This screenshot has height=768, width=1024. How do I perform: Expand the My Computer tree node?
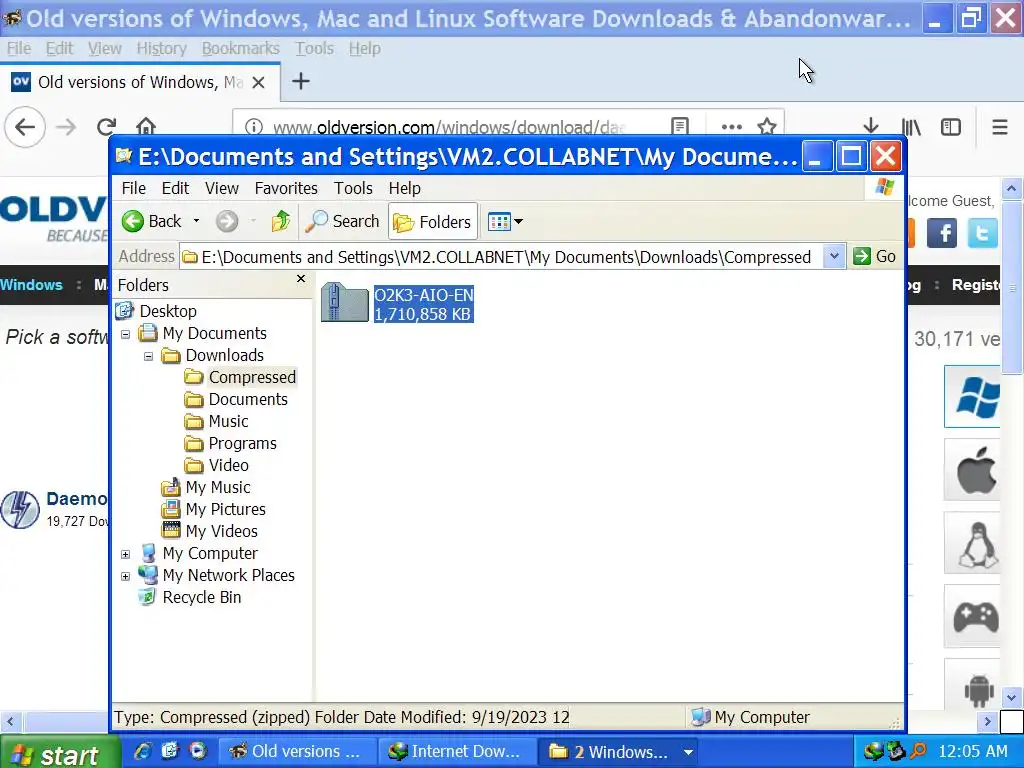(x=125, y=554)
